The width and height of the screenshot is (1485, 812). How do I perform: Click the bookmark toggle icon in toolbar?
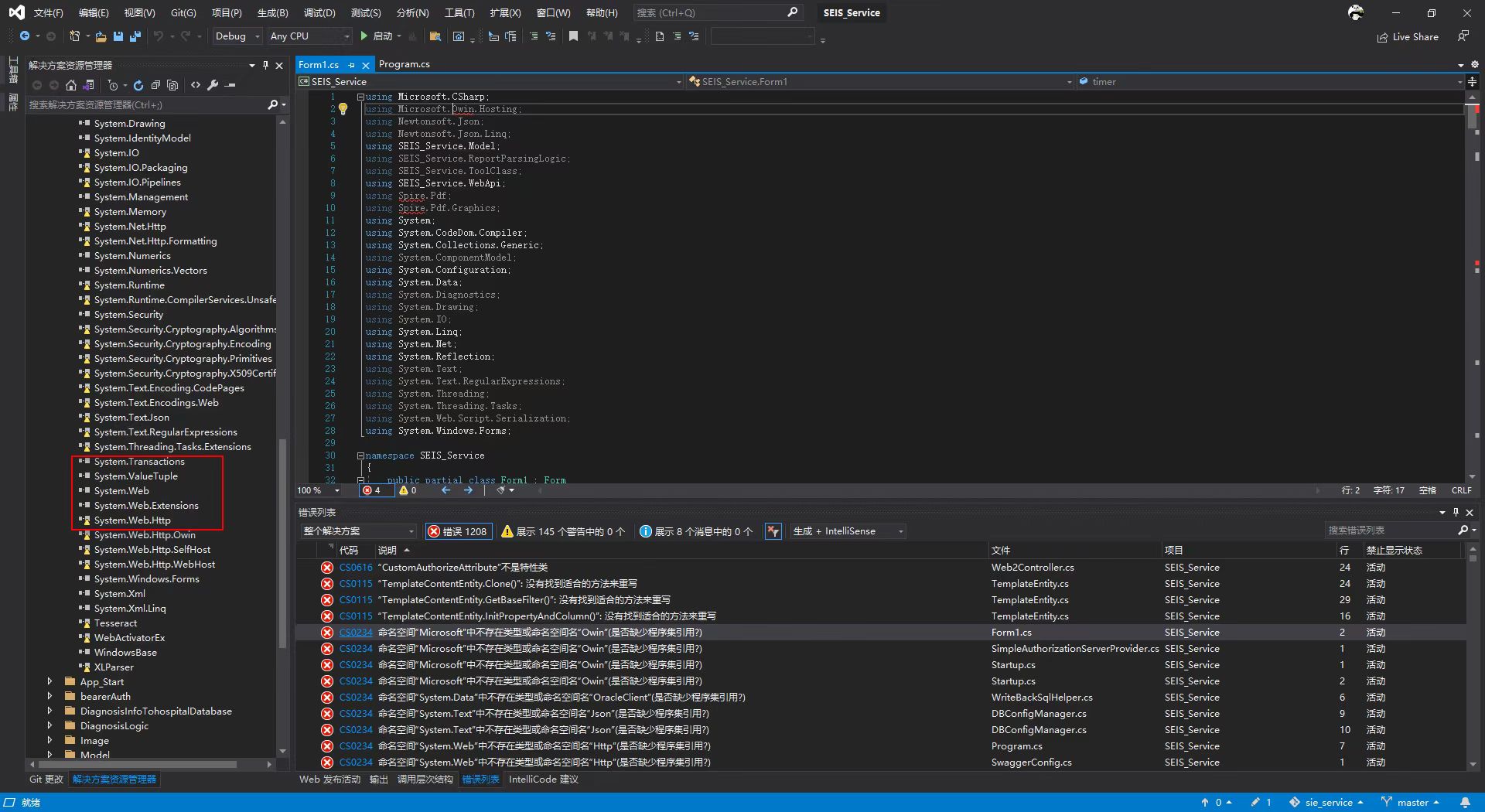pos(573,36)
